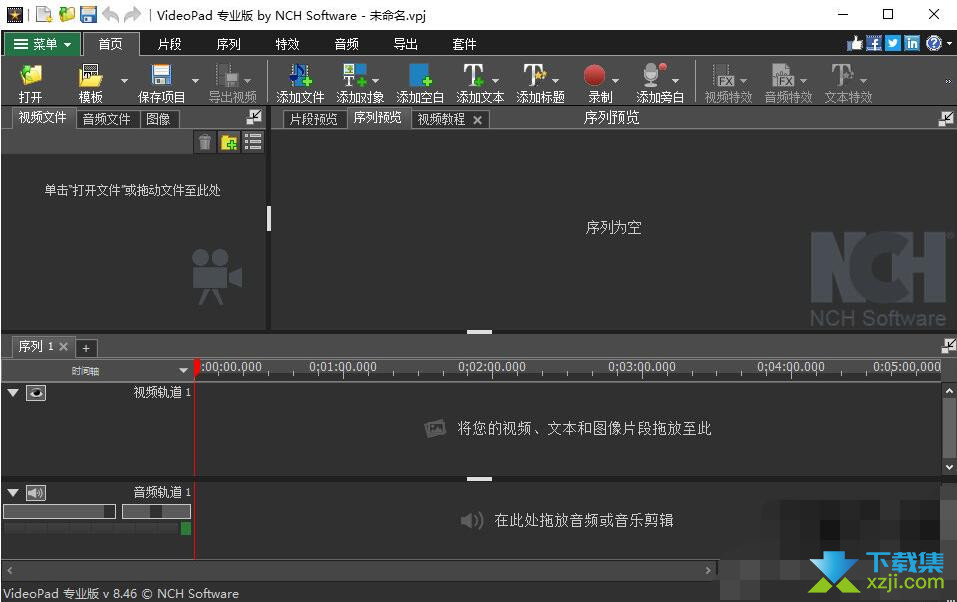Redo using the title bar arrow
Screen dimensions: 957x602
coord(132,14)
